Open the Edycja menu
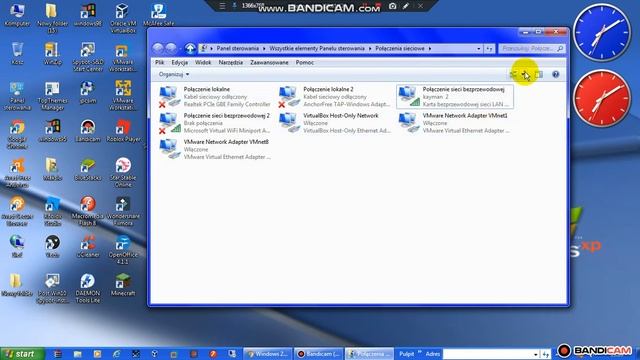Viewport: 640px width, 360px height. tap(180, 62)
